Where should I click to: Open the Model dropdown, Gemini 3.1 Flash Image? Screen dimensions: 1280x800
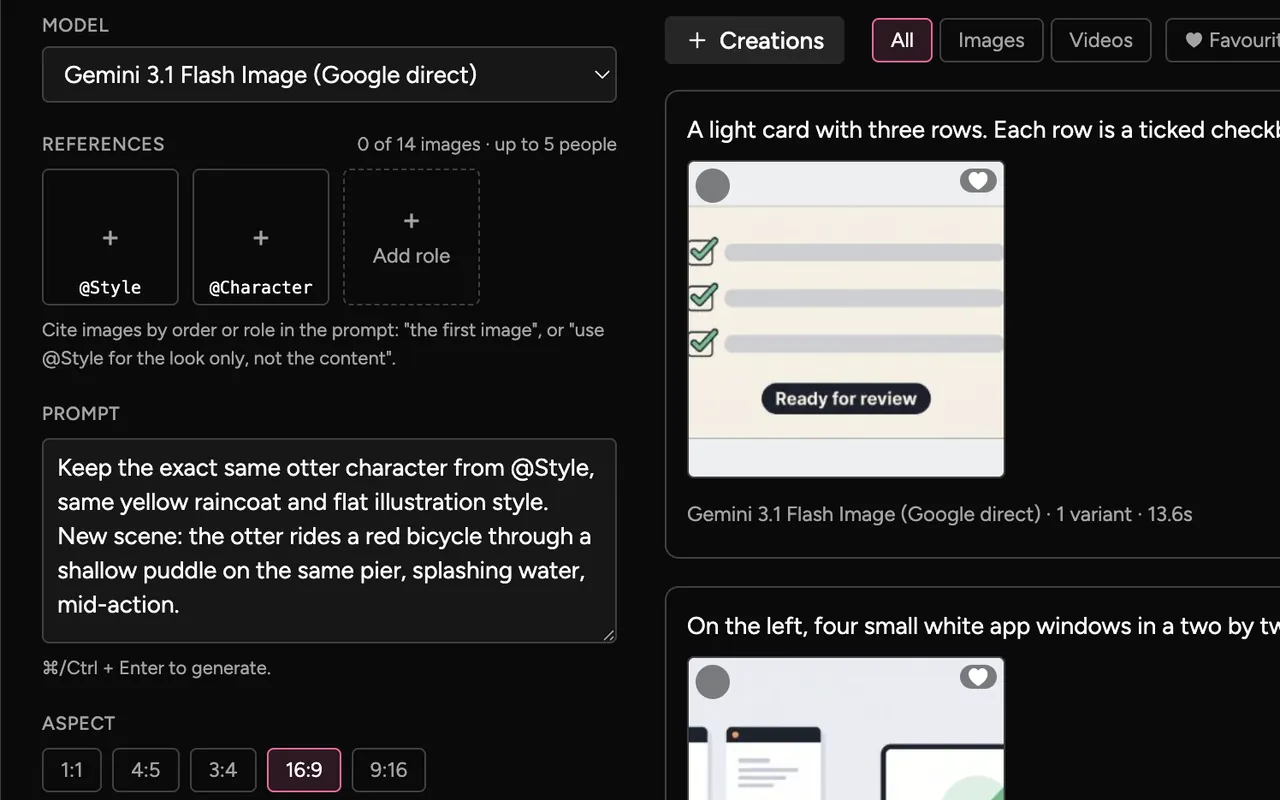click(329, 74)
